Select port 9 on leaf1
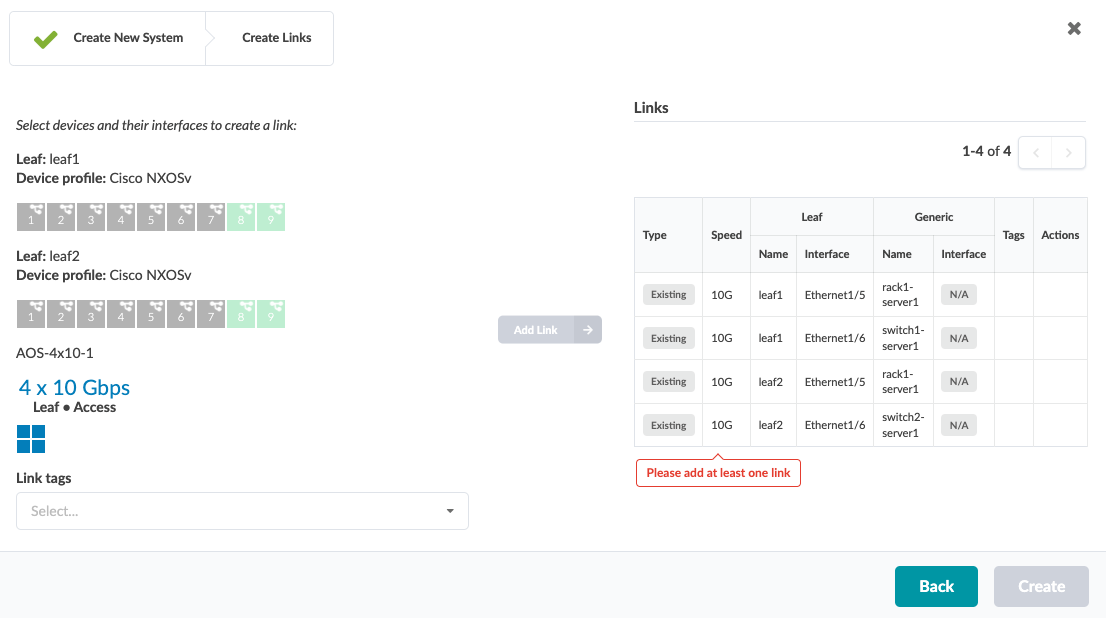 click(271, 217)
